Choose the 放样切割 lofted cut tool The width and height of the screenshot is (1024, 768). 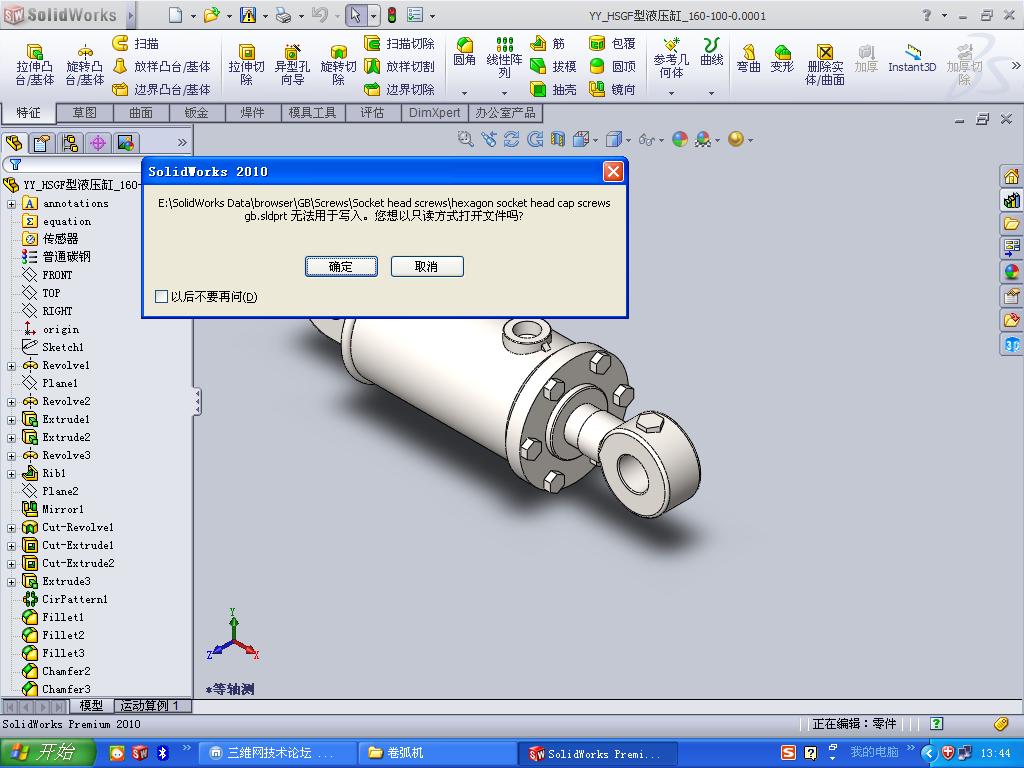(399, 66)
